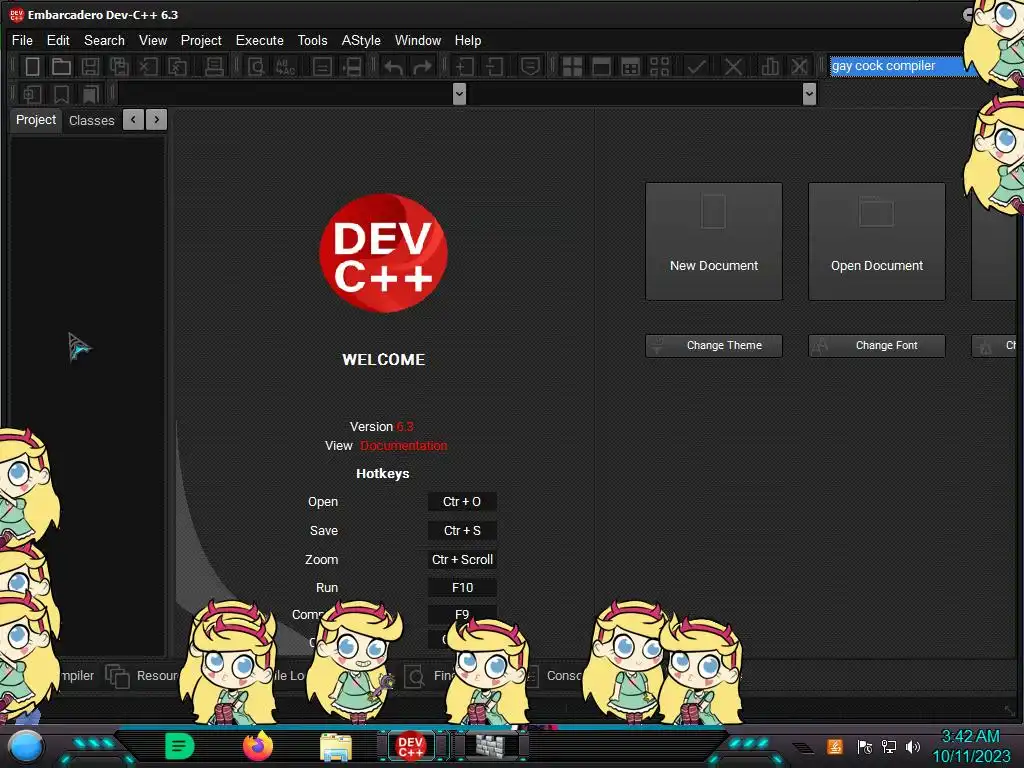Click the Rebuild All toolbar icon

coord(660,67)
